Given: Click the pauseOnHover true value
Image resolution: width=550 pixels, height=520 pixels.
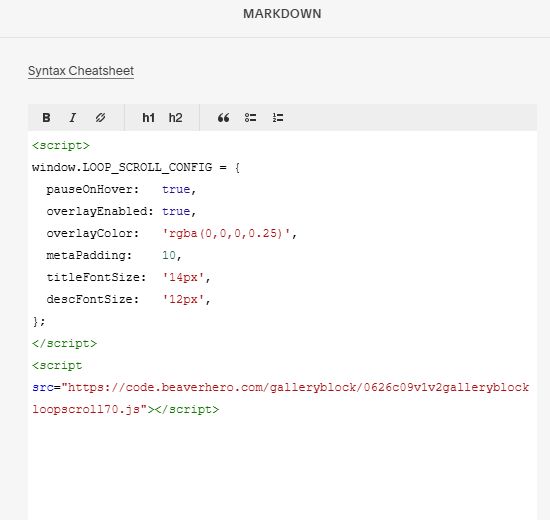Looking at the screenshot, I should 176,189.
